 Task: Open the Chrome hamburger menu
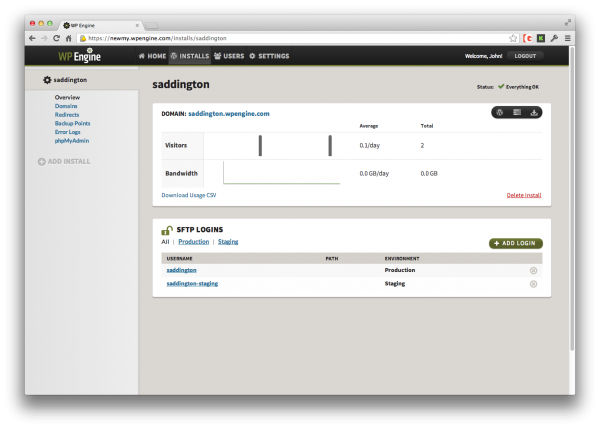click(x=568, y=37)
